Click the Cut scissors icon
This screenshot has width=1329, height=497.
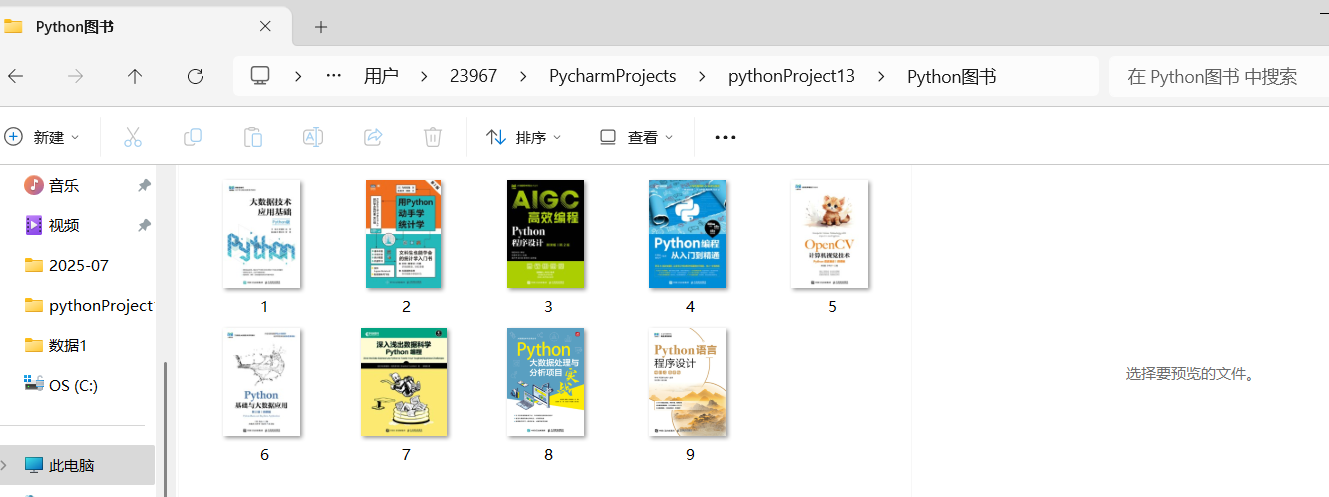[x=133, y=137]
